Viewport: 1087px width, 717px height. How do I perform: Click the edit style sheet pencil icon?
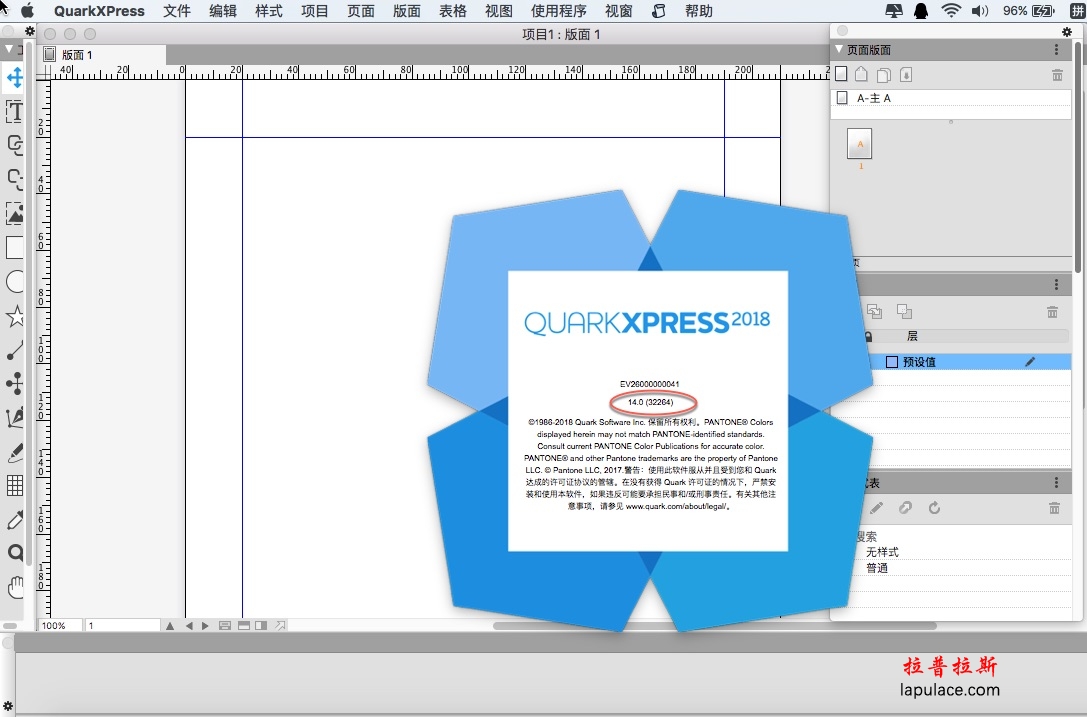click(876, 508)
